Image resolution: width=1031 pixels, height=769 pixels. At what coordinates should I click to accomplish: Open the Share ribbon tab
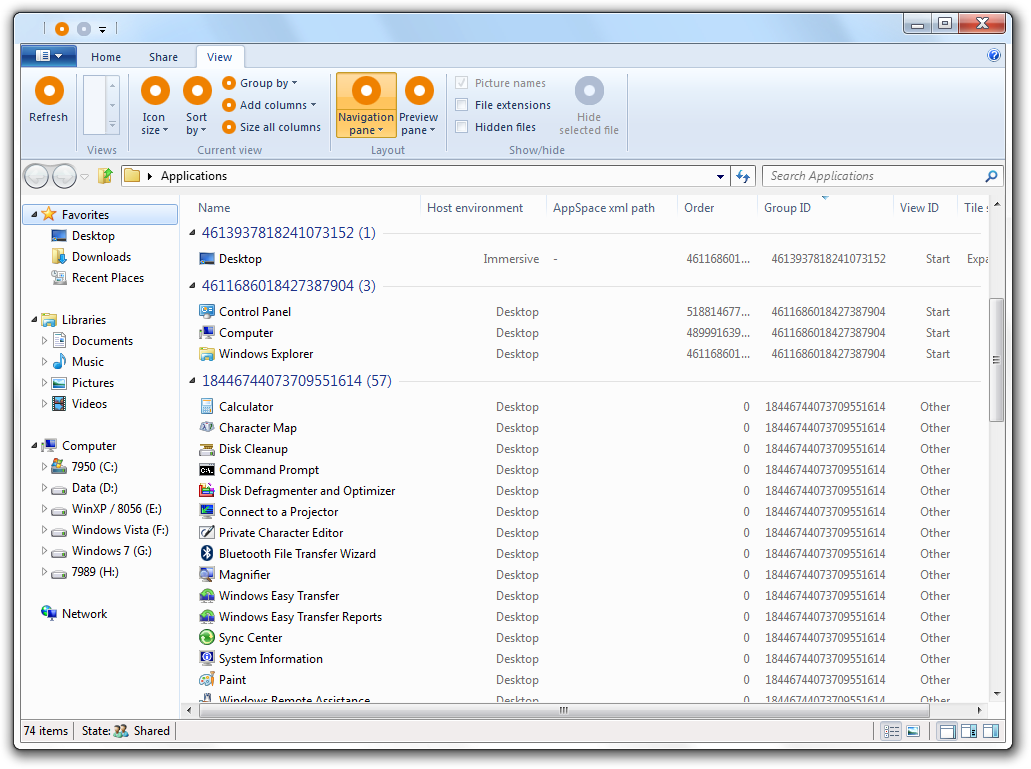coord(163,57)
